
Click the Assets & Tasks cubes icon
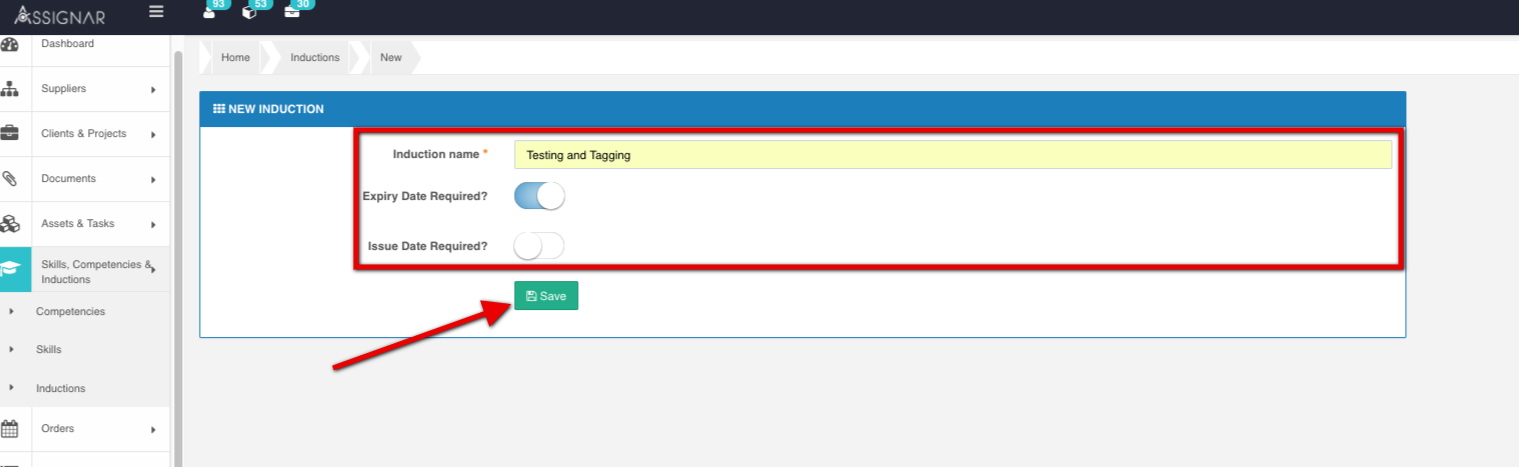[10, 224]
